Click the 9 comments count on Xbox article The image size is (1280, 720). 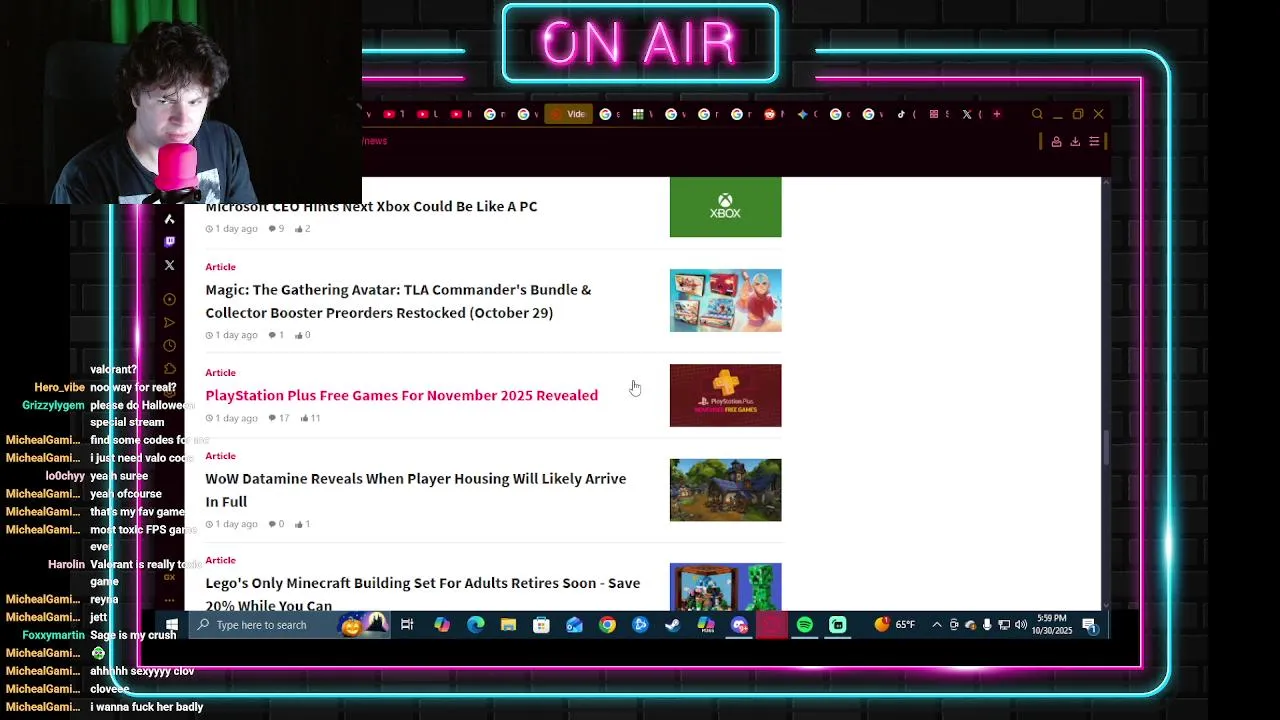coord(276,229)
